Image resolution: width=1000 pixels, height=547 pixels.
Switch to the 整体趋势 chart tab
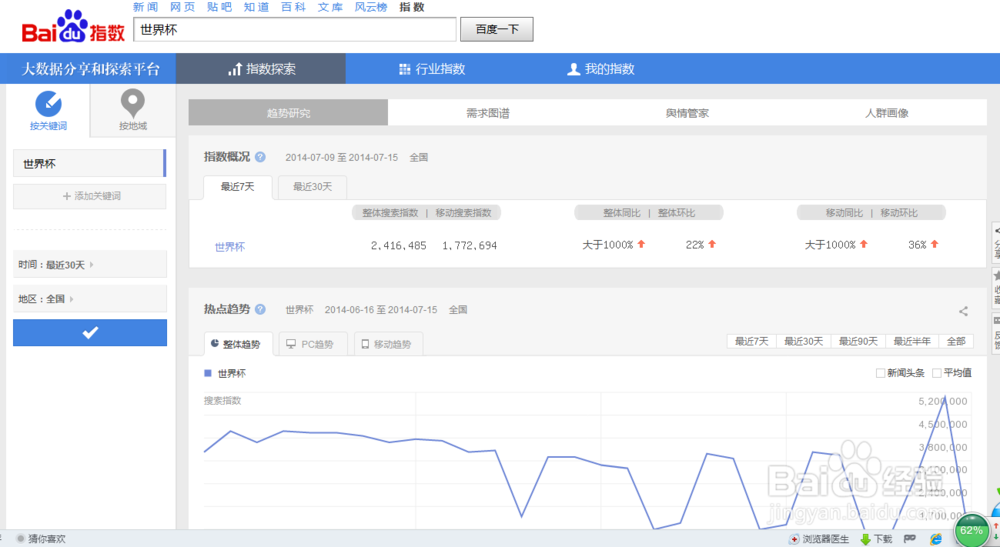(238, 344)
